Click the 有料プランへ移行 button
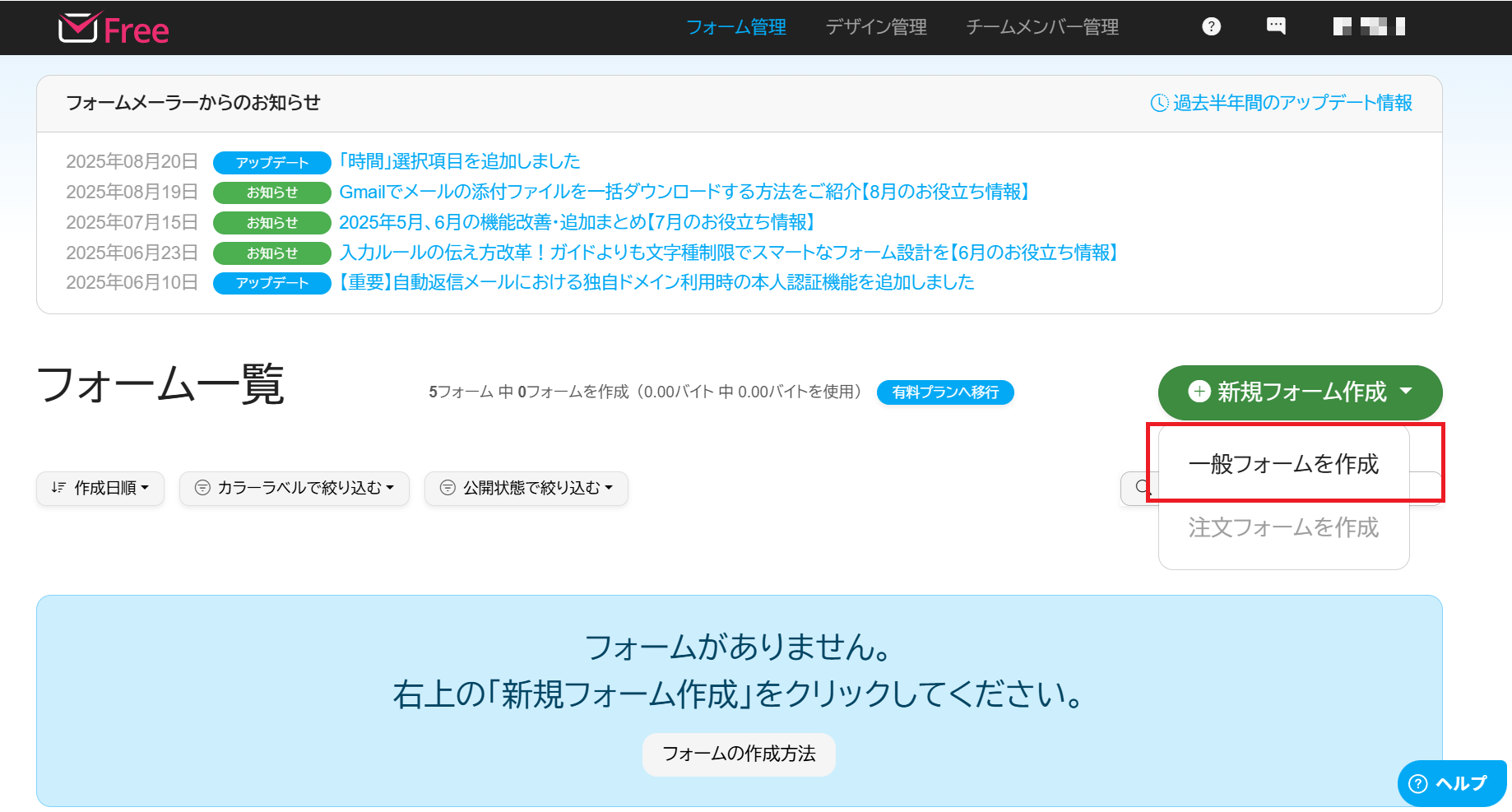Image resolution: width=1512 pixels, height=812 pixels. pyautogui.click(x=945, y=392)
